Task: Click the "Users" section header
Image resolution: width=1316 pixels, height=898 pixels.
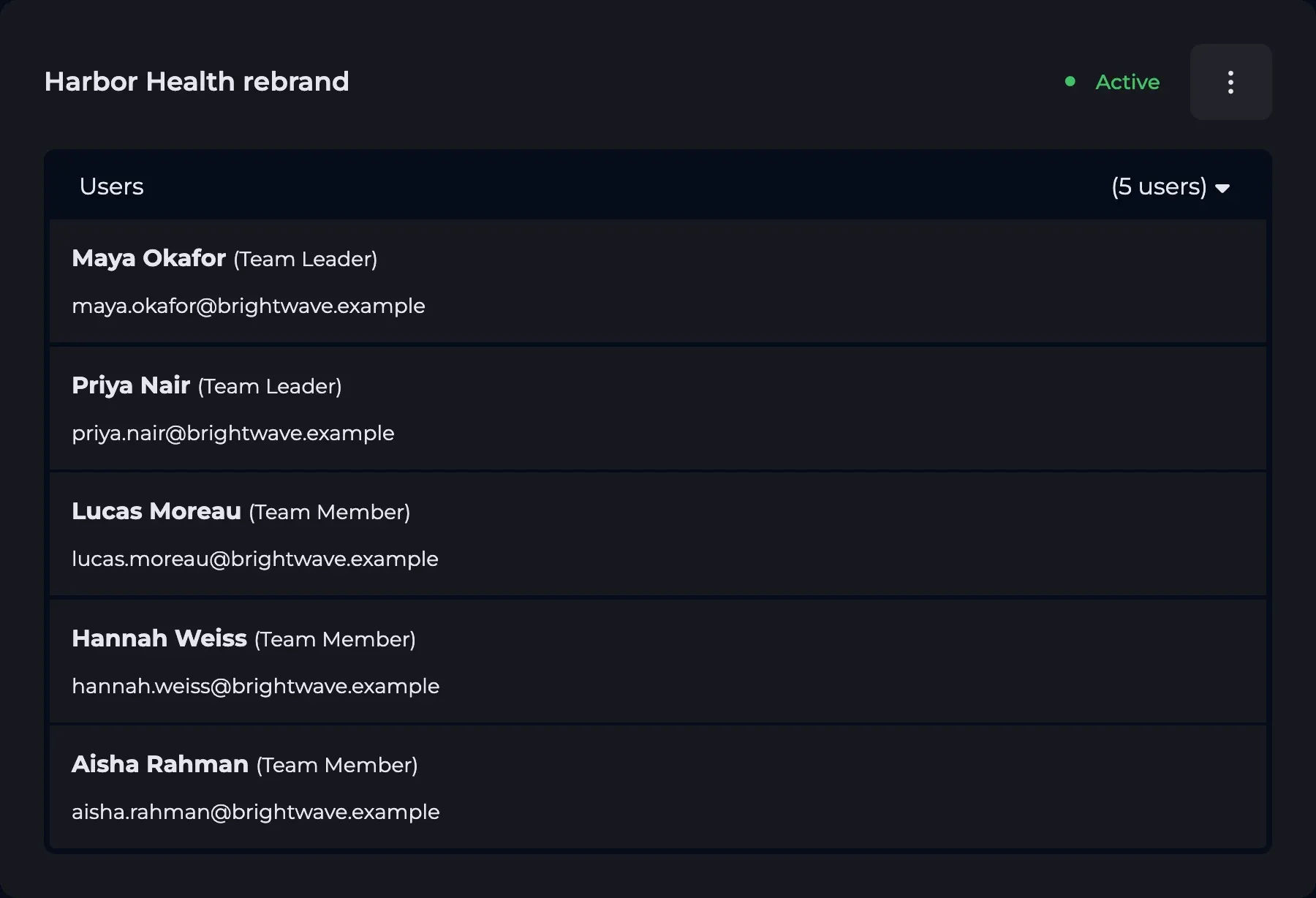Action: (111, 186)
